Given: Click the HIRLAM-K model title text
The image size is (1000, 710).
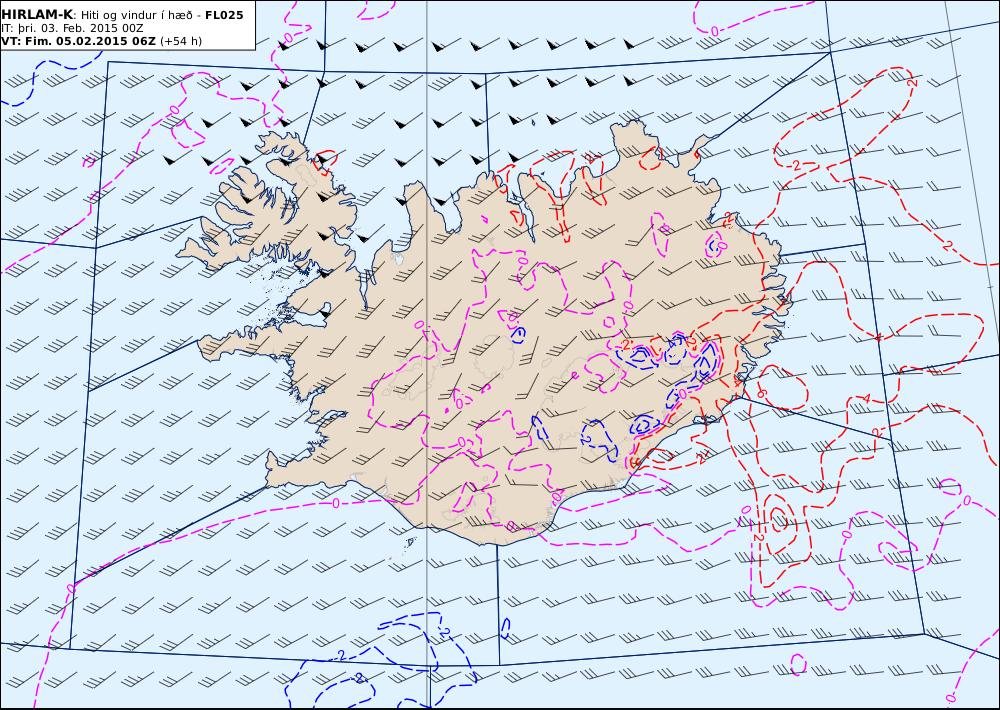Looking at the screenshot, I should (37, 15).
